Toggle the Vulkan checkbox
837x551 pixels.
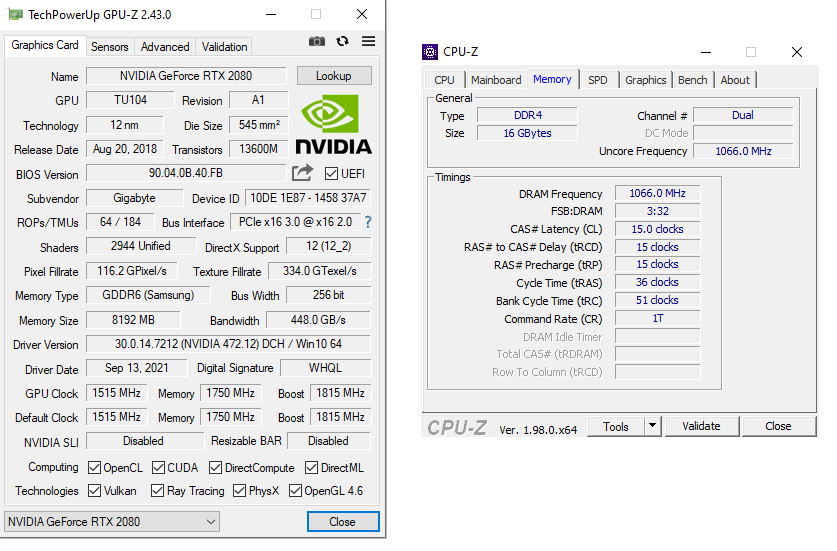[x=94, y=490]
